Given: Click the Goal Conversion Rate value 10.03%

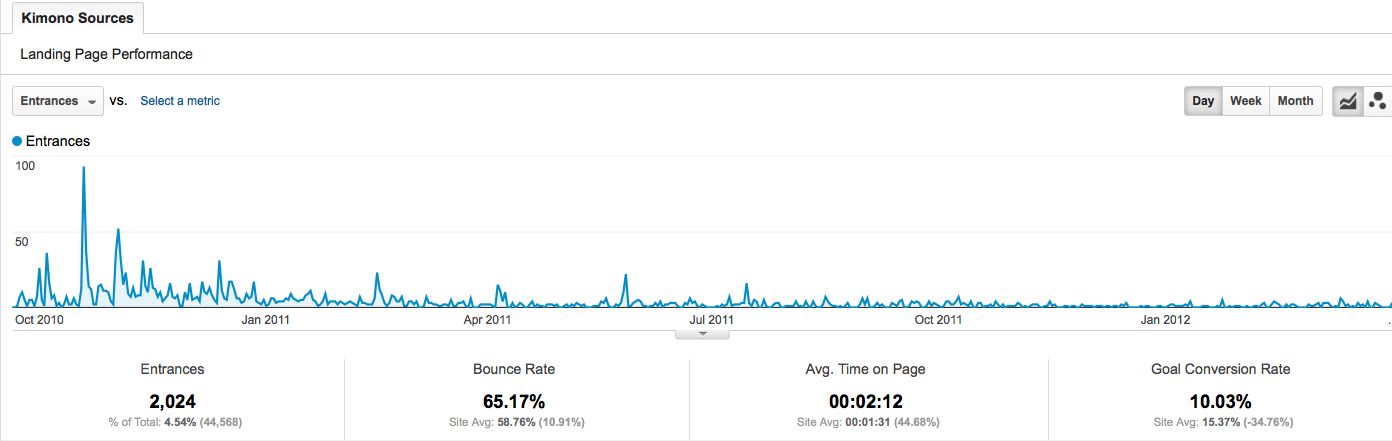Looking at the screenshot, I should (x=1220, y=402).
